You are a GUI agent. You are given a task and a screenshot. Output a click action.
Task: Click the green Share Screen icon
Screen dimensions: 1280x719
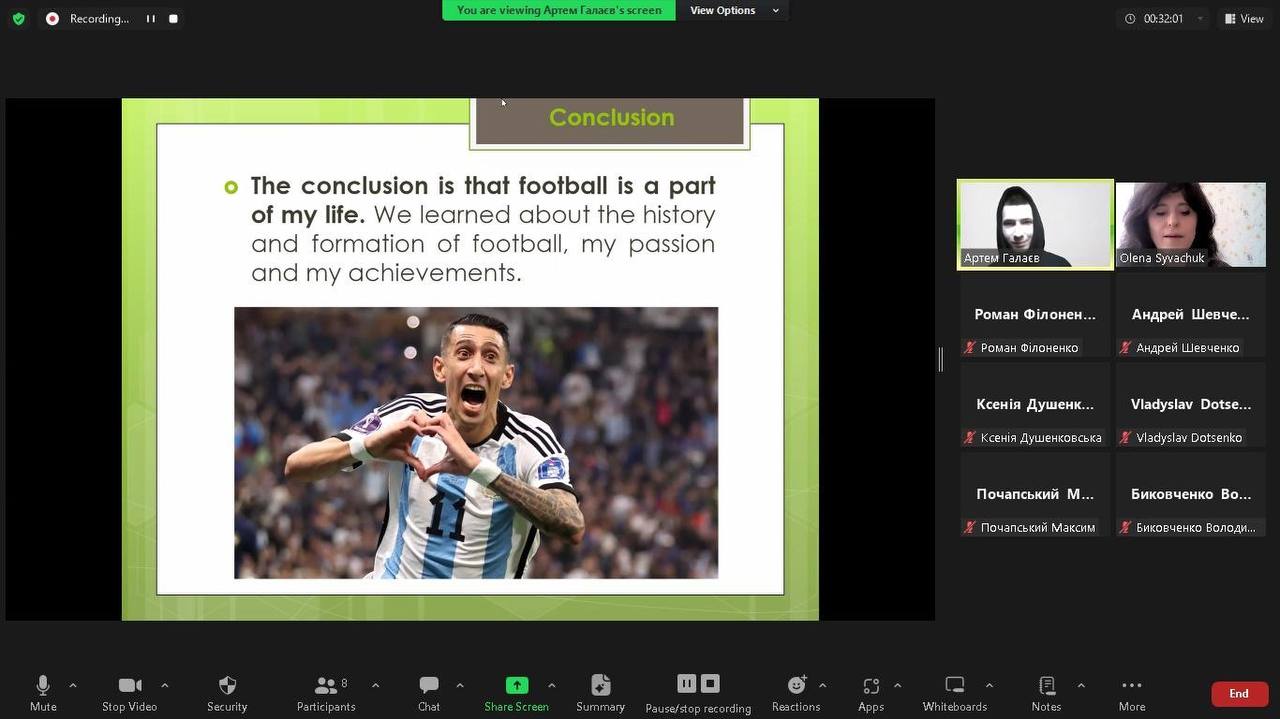coord(516,685)
